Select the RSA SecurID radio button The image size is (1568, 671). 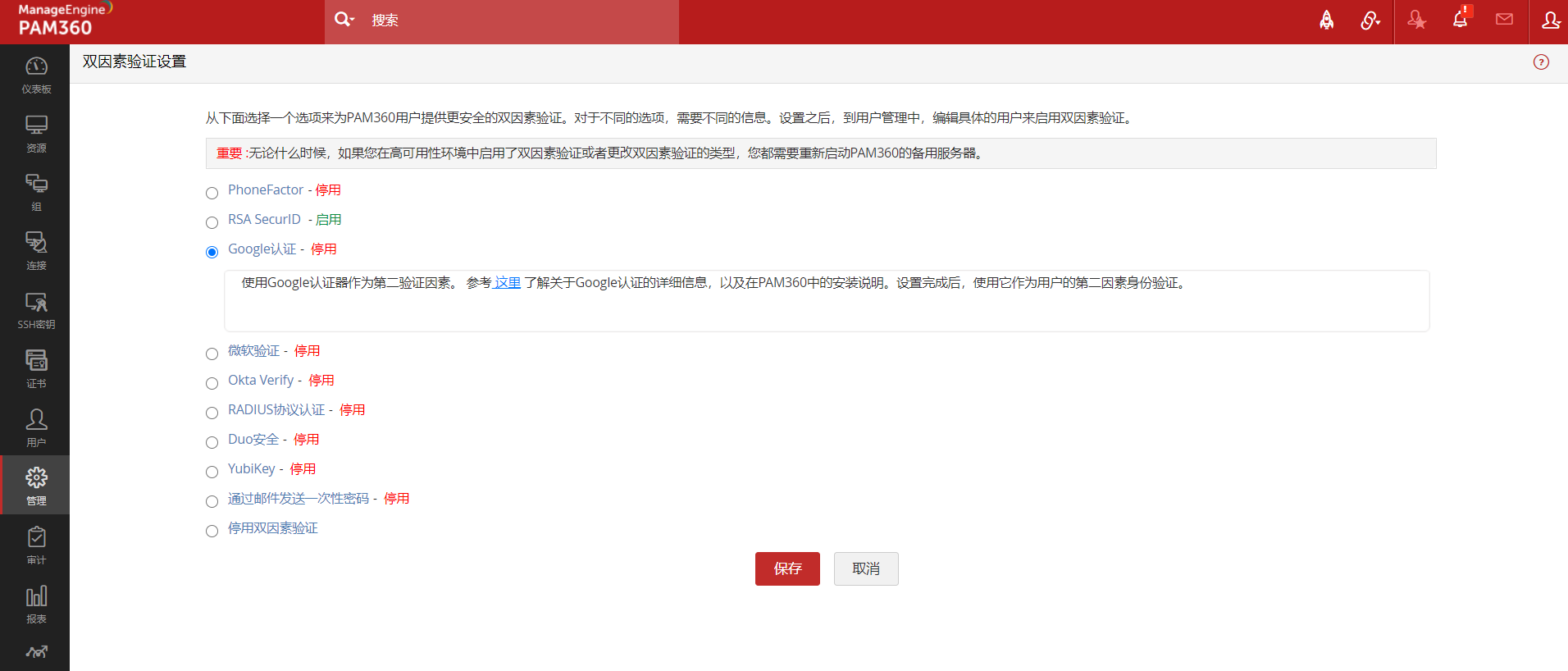(x=212, y=222)
